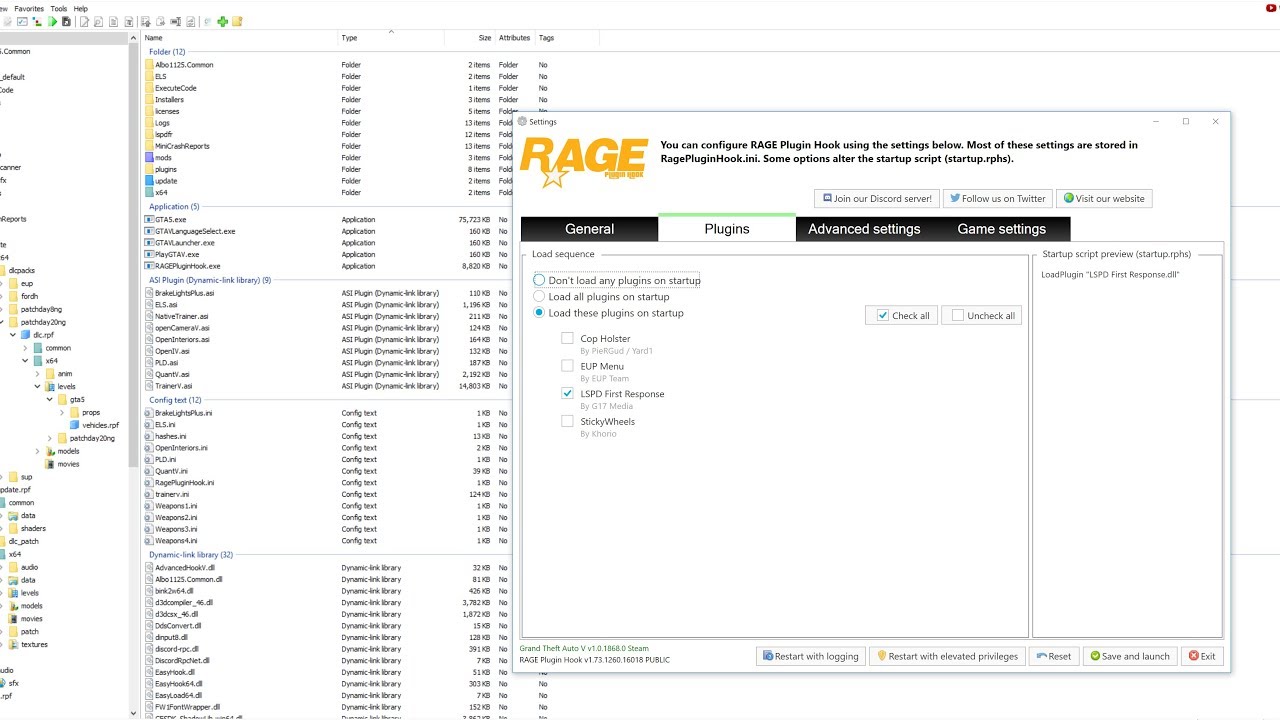Click the Size column header
Viewport: 1280px width, 720px height.
click(x=470, y=38)
